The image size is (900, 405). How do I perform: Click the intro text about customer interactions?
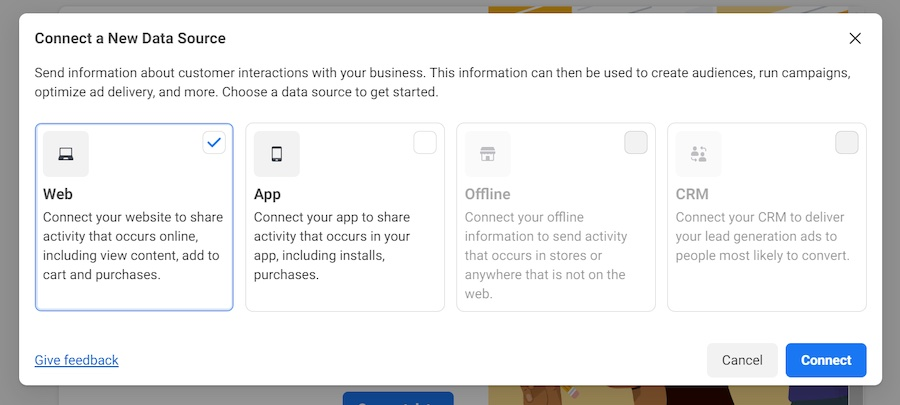pos(443,83)
